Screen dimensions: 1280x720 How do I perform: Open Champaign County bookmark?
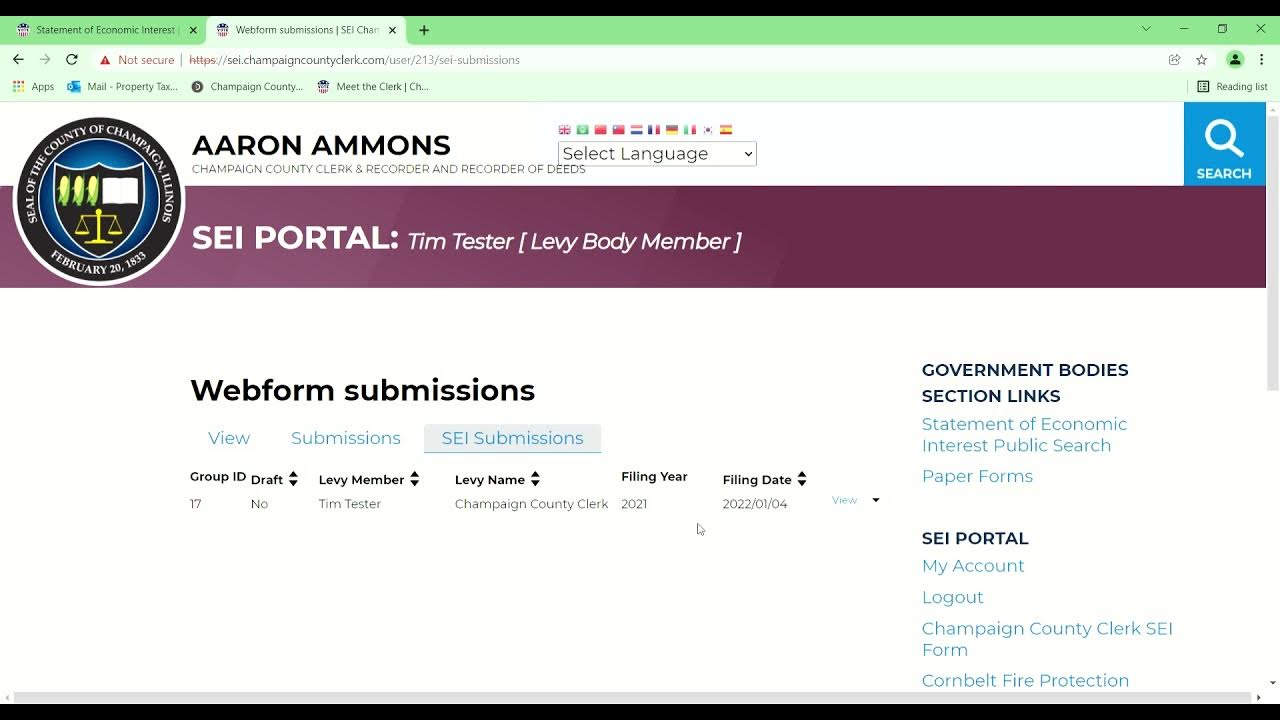click(247, 87)
